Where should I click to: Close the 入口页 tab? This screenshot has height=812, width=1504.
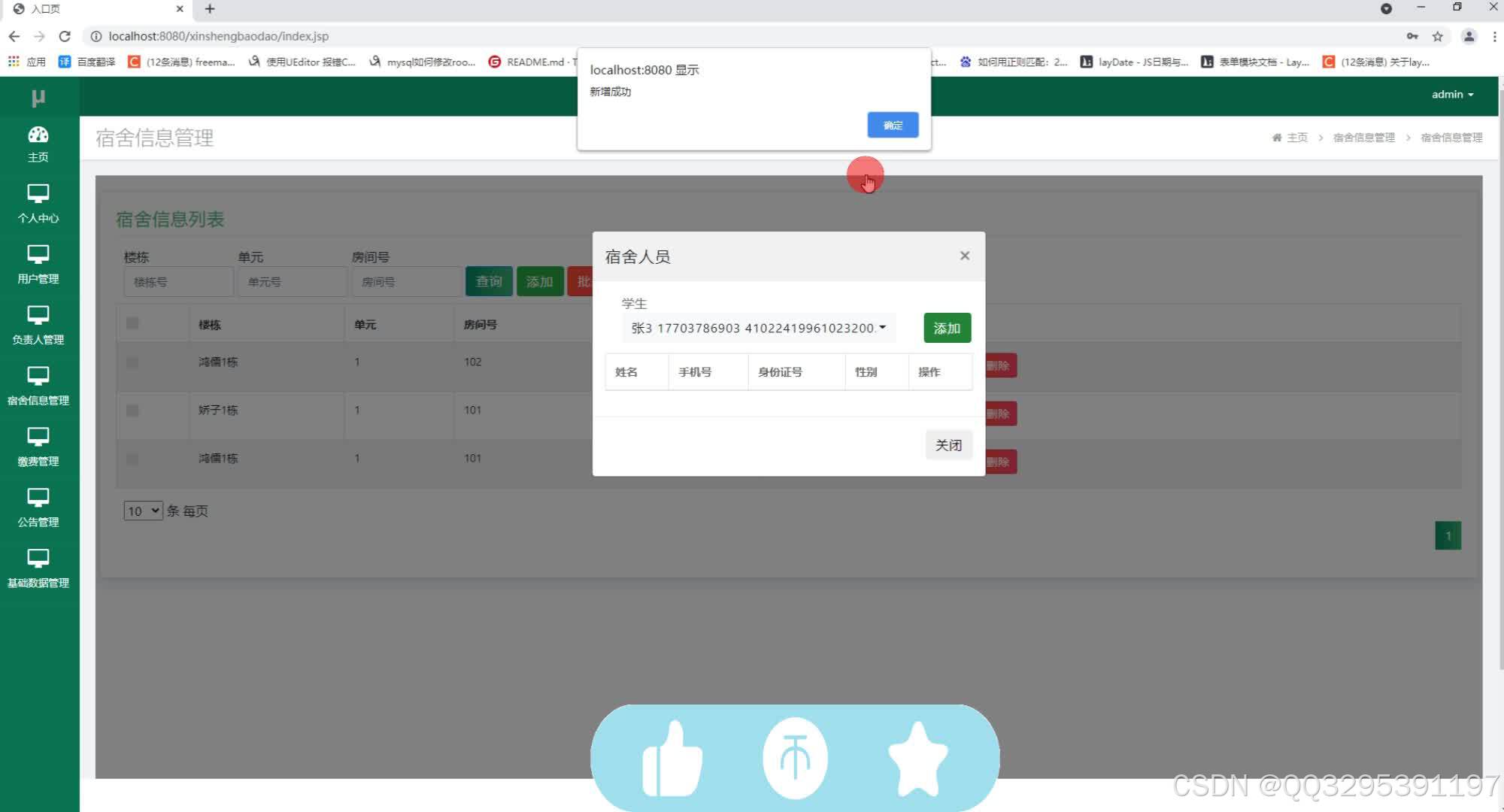pyautogui.click(x=180, y=9)
